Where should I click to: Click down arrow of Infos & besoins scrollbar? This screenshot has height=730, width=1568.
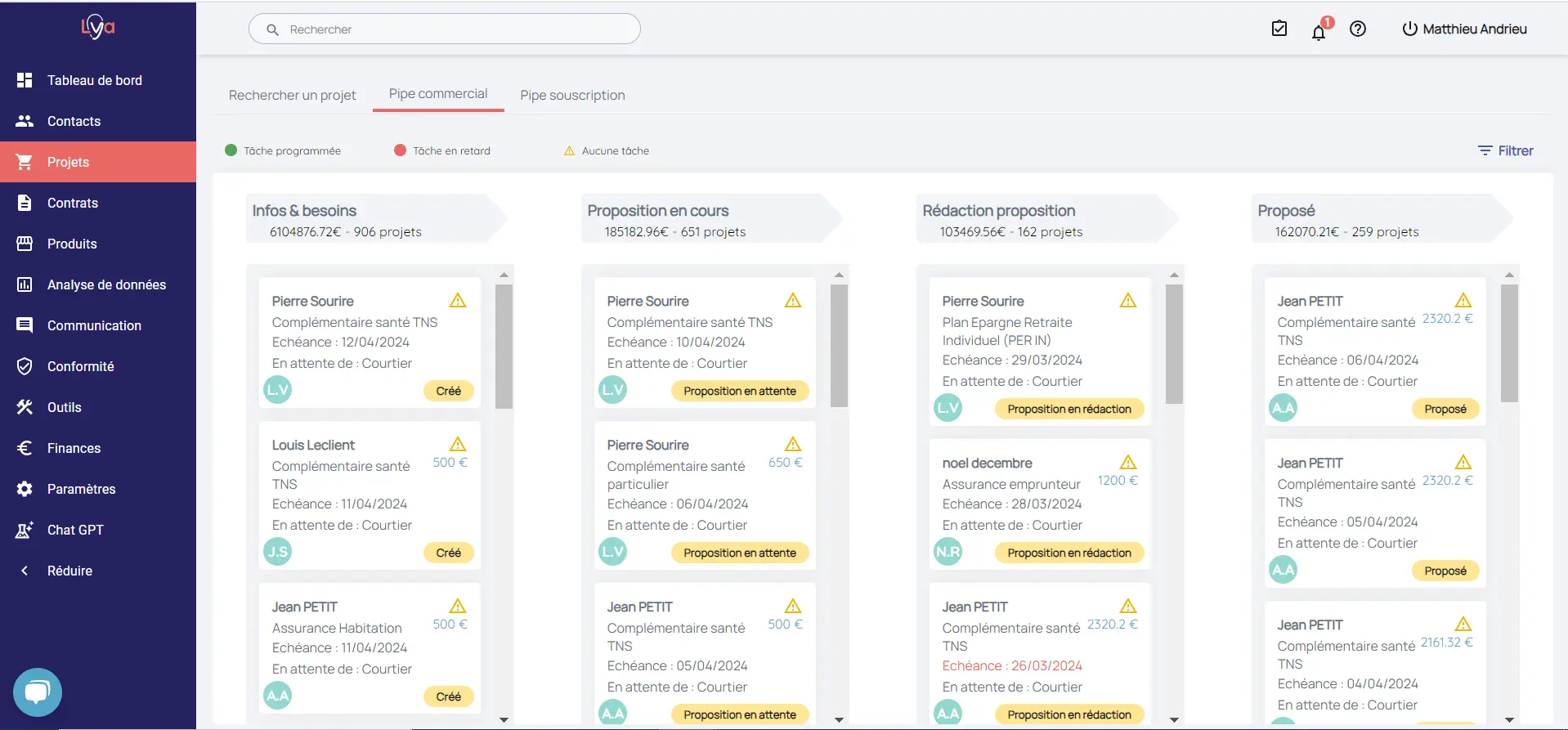pos(504,720)
